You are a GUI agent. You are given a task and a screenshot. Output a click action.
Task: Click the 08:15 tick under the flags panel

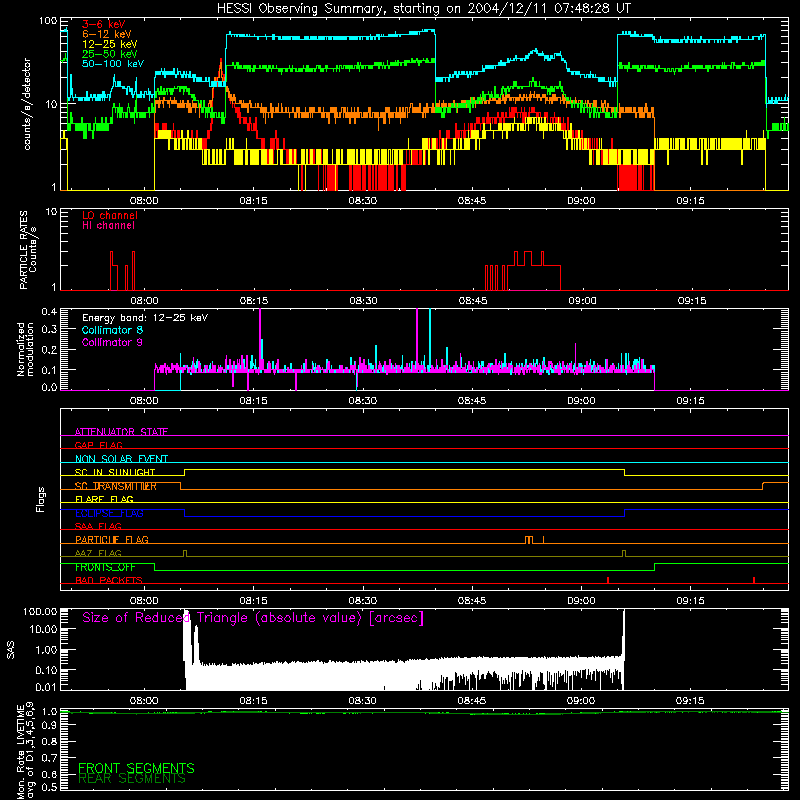click(254, 601)
